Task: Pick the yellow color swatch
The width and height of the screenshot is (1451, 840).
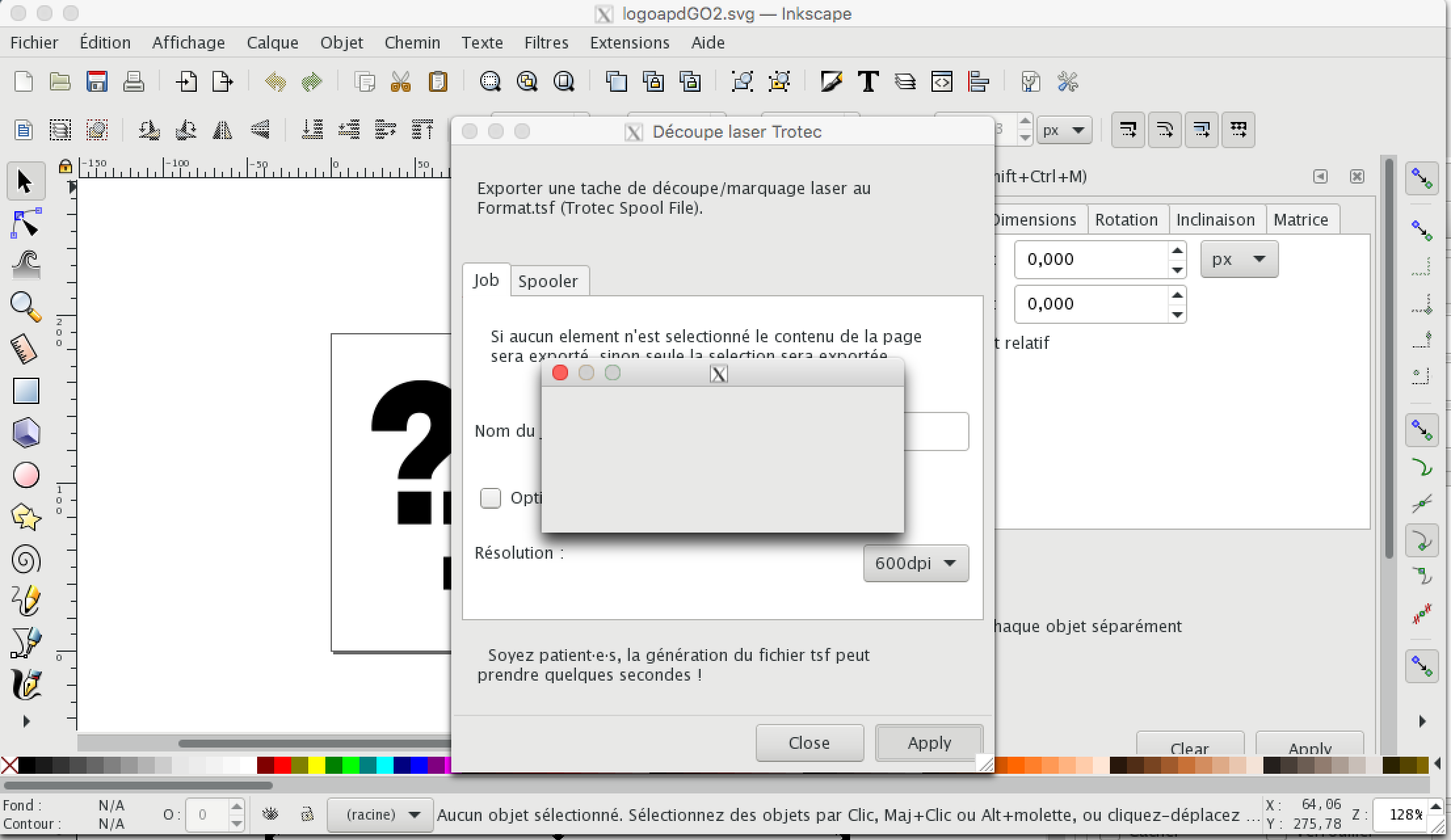Action: coord(316,765)
